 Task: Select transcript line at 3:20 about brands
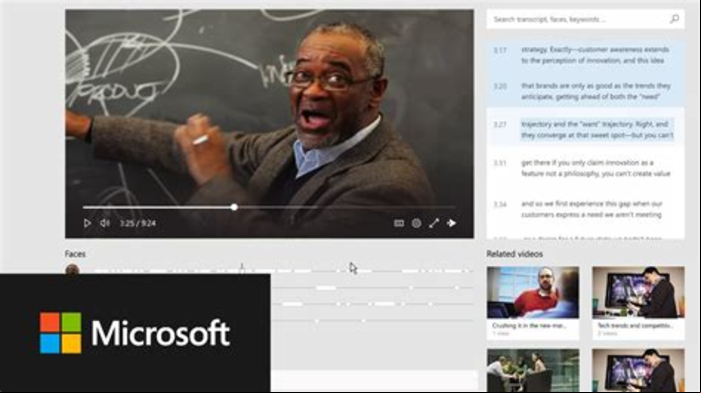coord(585,91)
